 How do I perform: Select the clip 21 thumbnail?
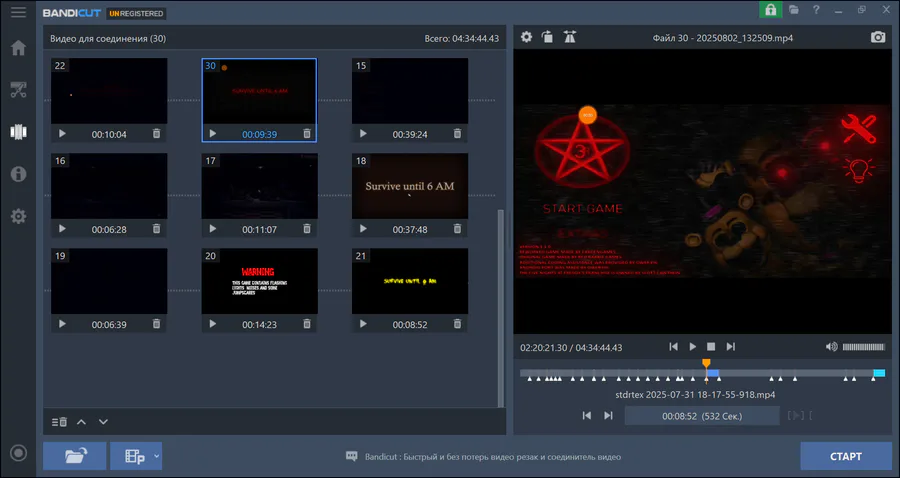(x=410, y=281)
